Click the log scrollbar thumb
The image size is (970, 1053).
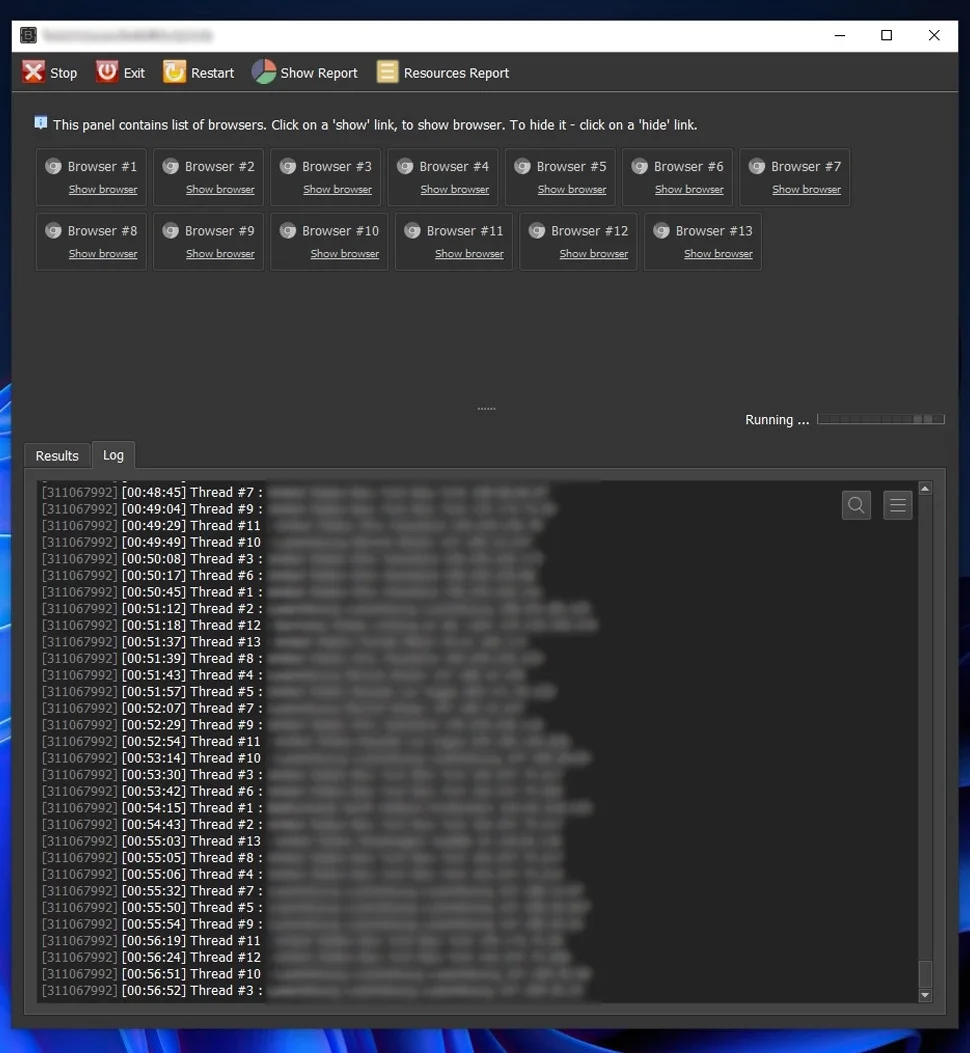(x=925, y=973)
